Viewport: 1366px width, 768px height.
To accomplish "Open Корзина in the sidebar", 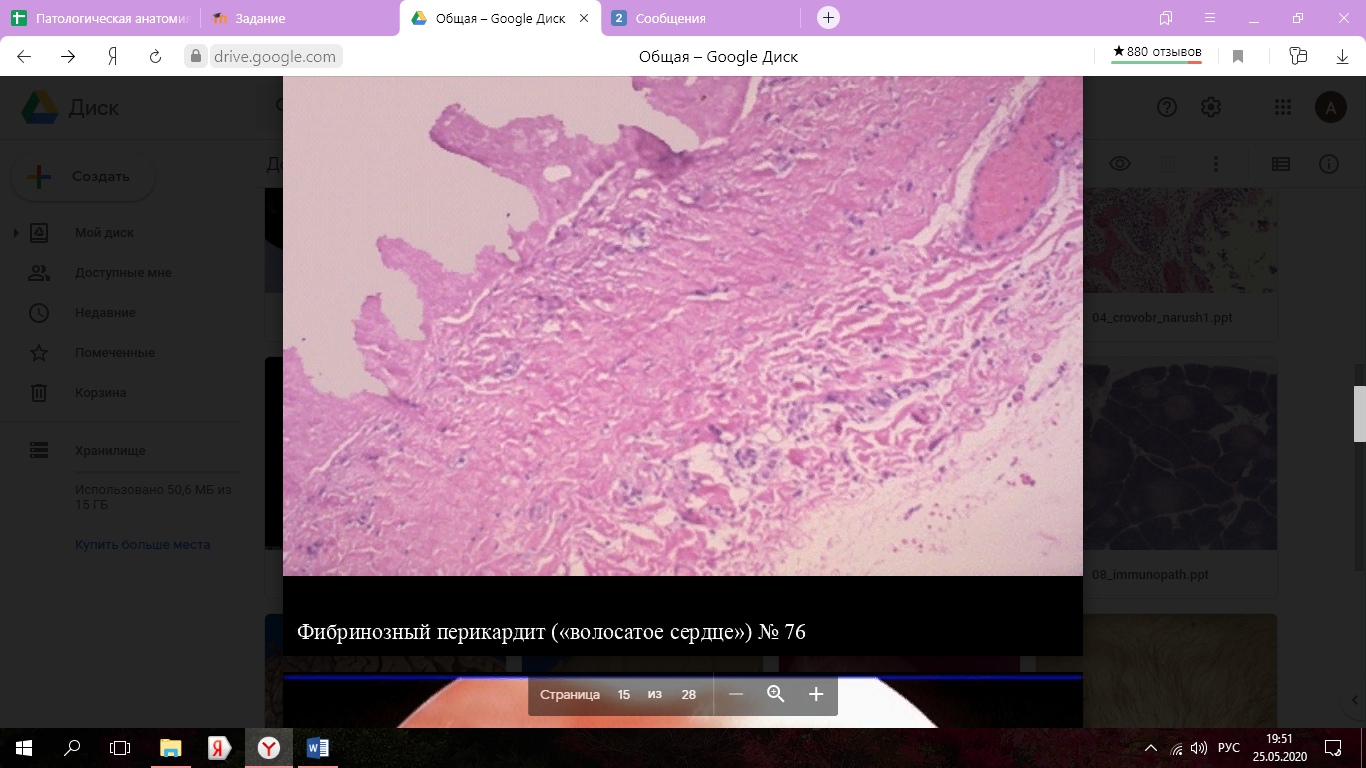I will click(x=100, y=393).
